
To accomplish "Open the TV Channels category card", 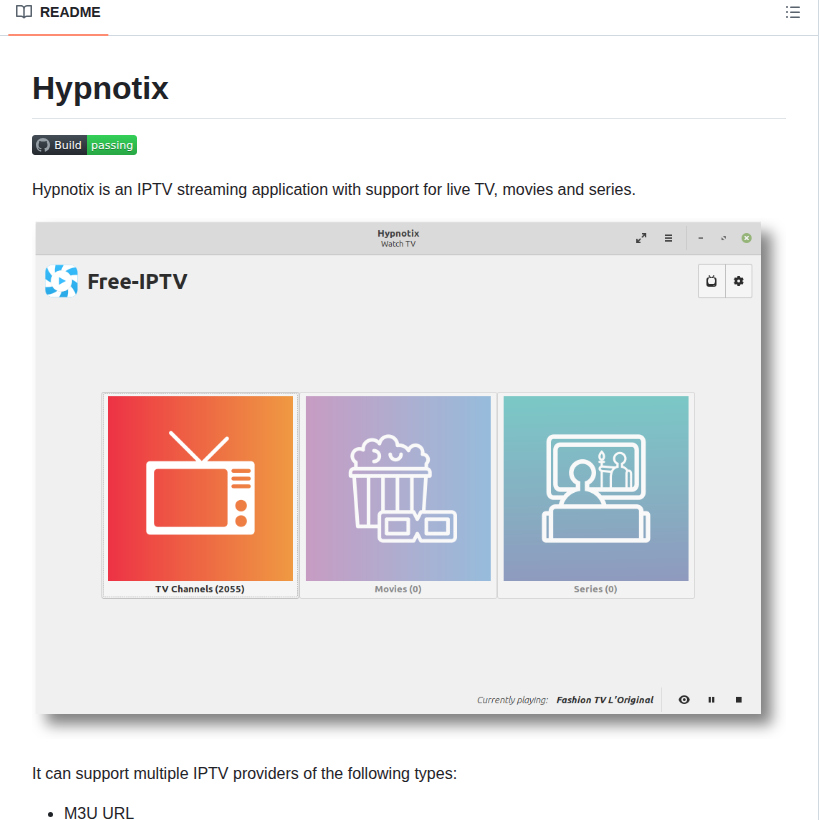I will tap(199, 490).
